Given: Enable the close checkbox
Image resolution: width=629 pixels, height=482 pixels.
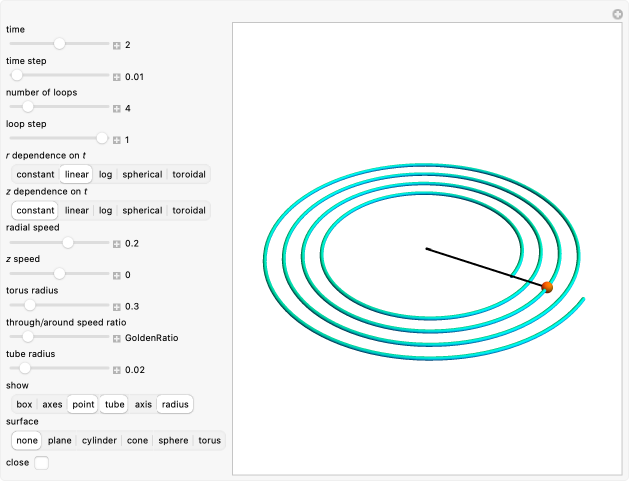Looking at the screenshot, I should point(41,463).
